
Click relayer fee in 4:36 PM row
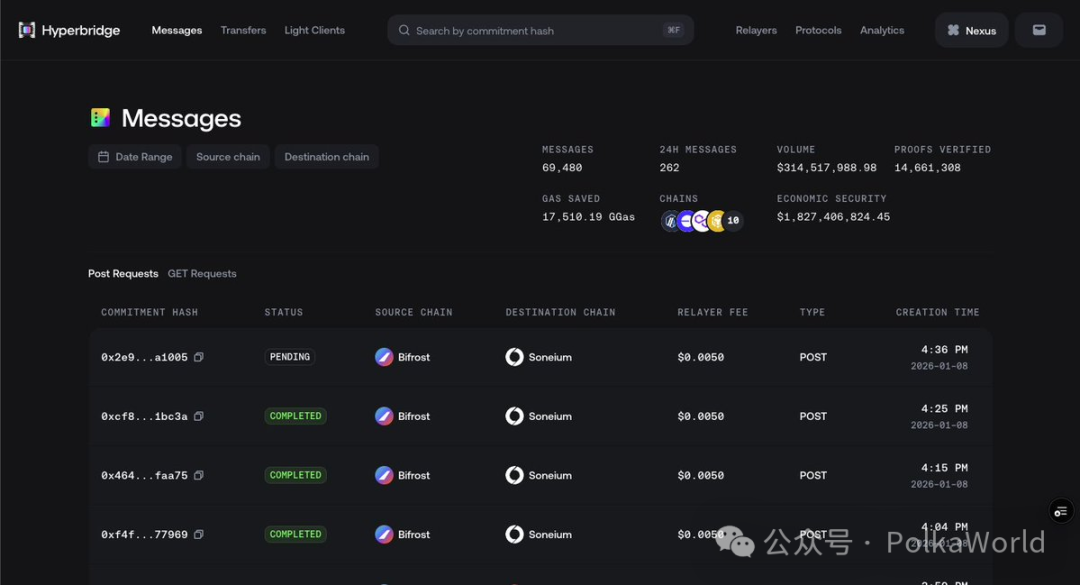click(700, 357)
